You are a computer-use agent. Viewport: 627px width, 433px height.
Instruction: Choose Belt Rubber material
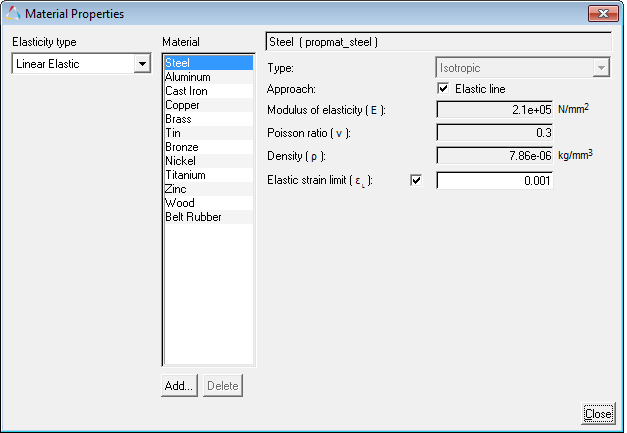coord(193,217)
